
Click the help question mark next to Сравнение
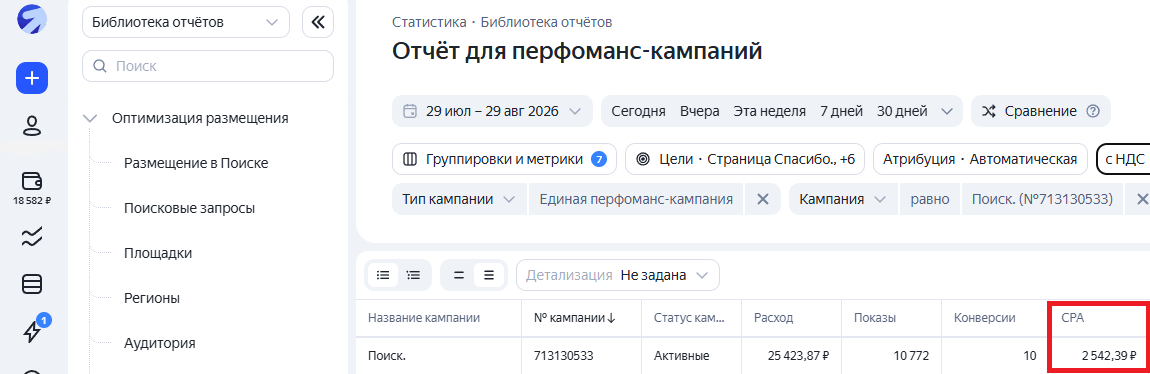(x=1093, y=111)
